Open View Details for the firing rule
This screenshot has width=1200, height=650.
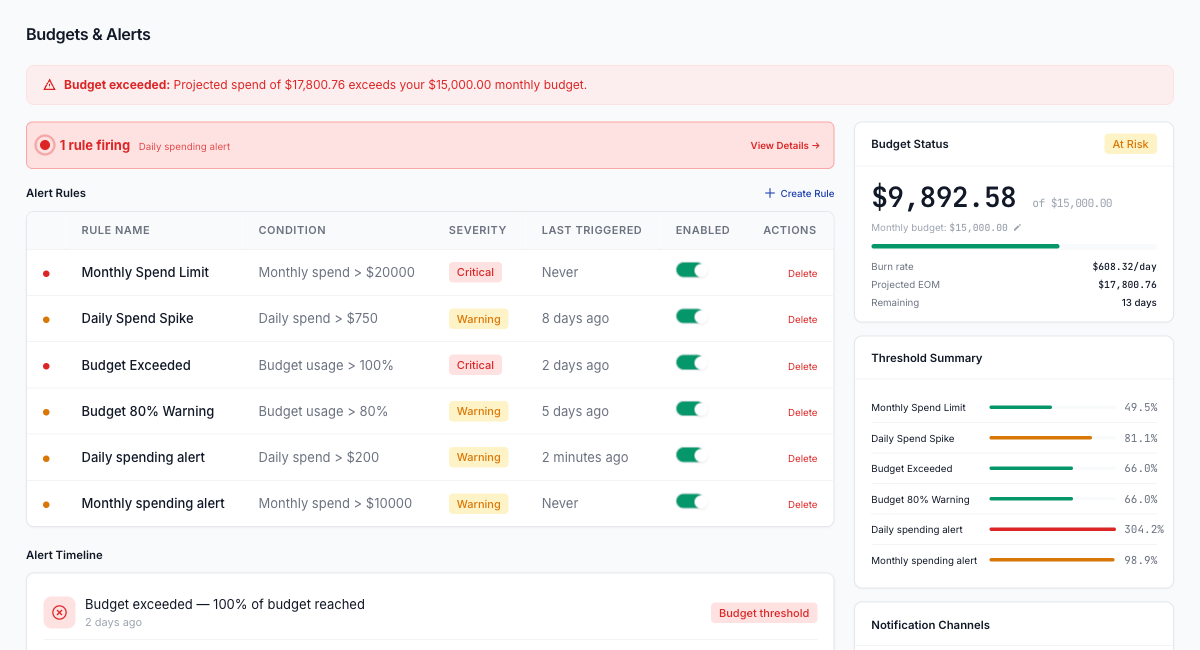[x=784, y=145]
